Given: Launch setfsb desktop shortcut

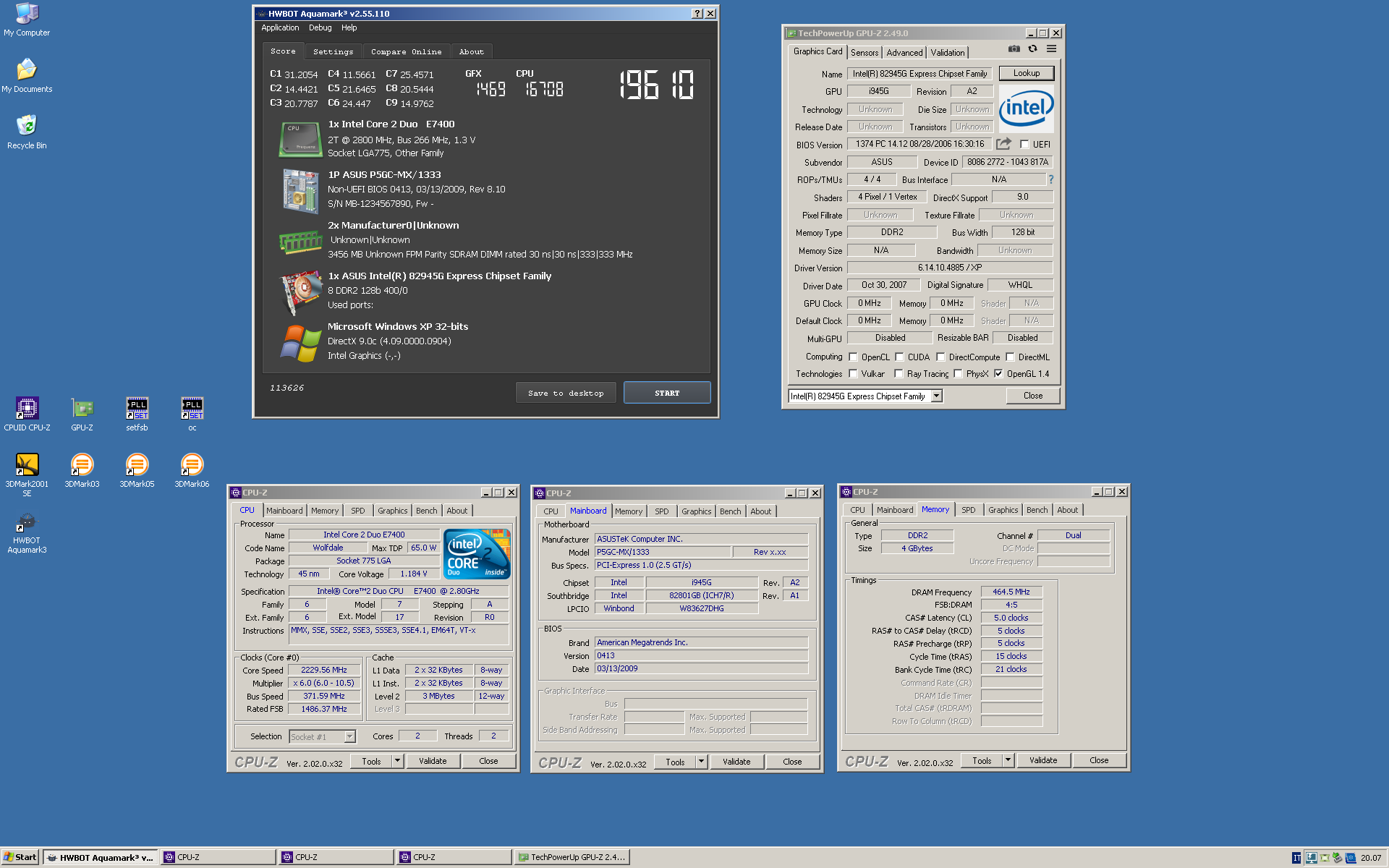Looking at the screenshot, I should click(x=137, y=414).
